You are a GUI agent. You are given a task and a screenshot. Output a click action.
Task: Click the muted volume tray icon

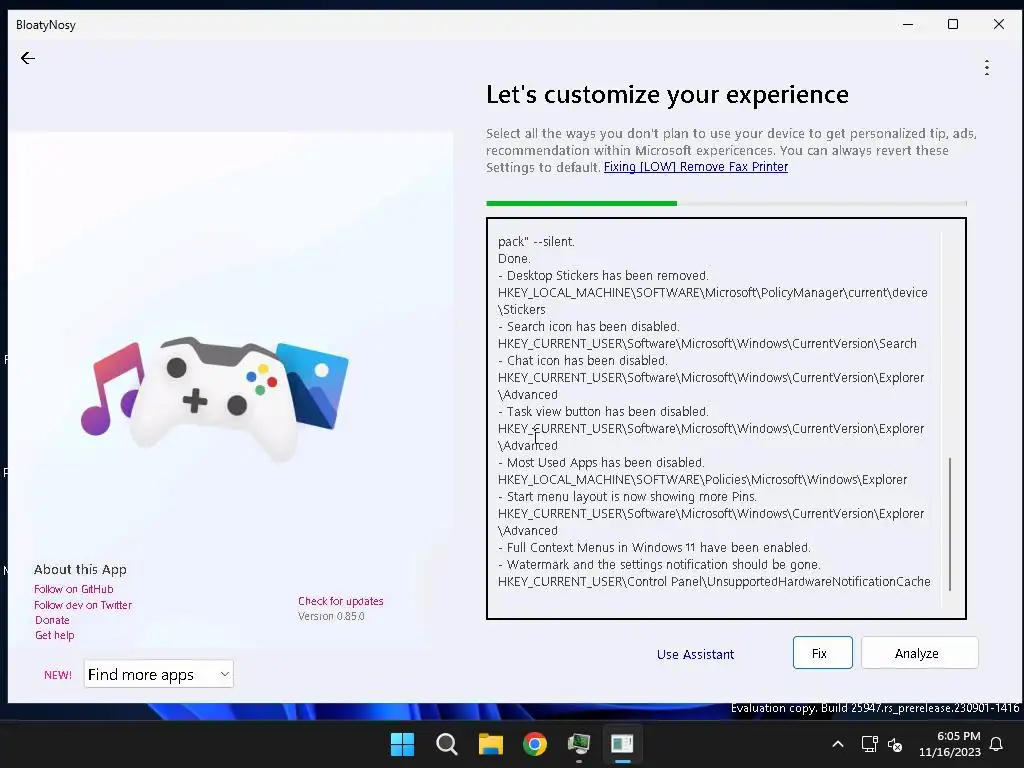895,744
